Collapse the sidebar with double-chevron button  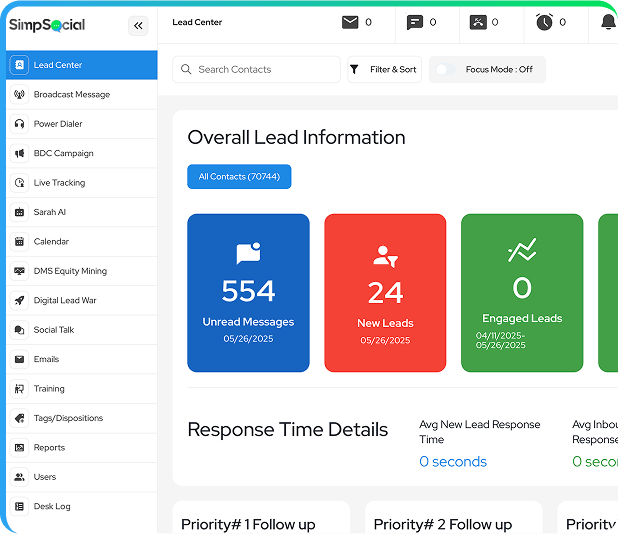point(138,26)
